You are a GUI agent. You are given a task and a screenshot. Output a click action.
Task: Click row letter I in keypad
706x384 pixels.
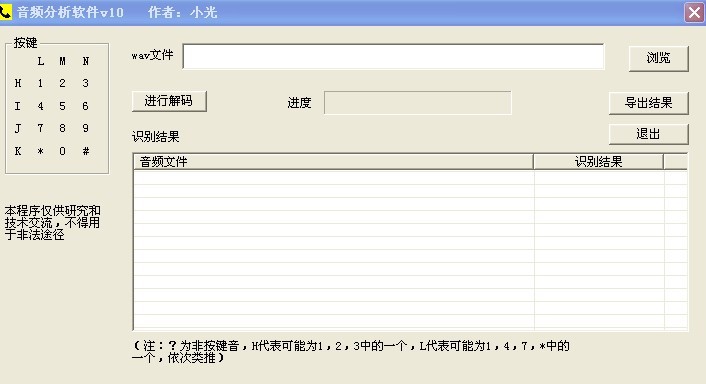pos(18,106)
